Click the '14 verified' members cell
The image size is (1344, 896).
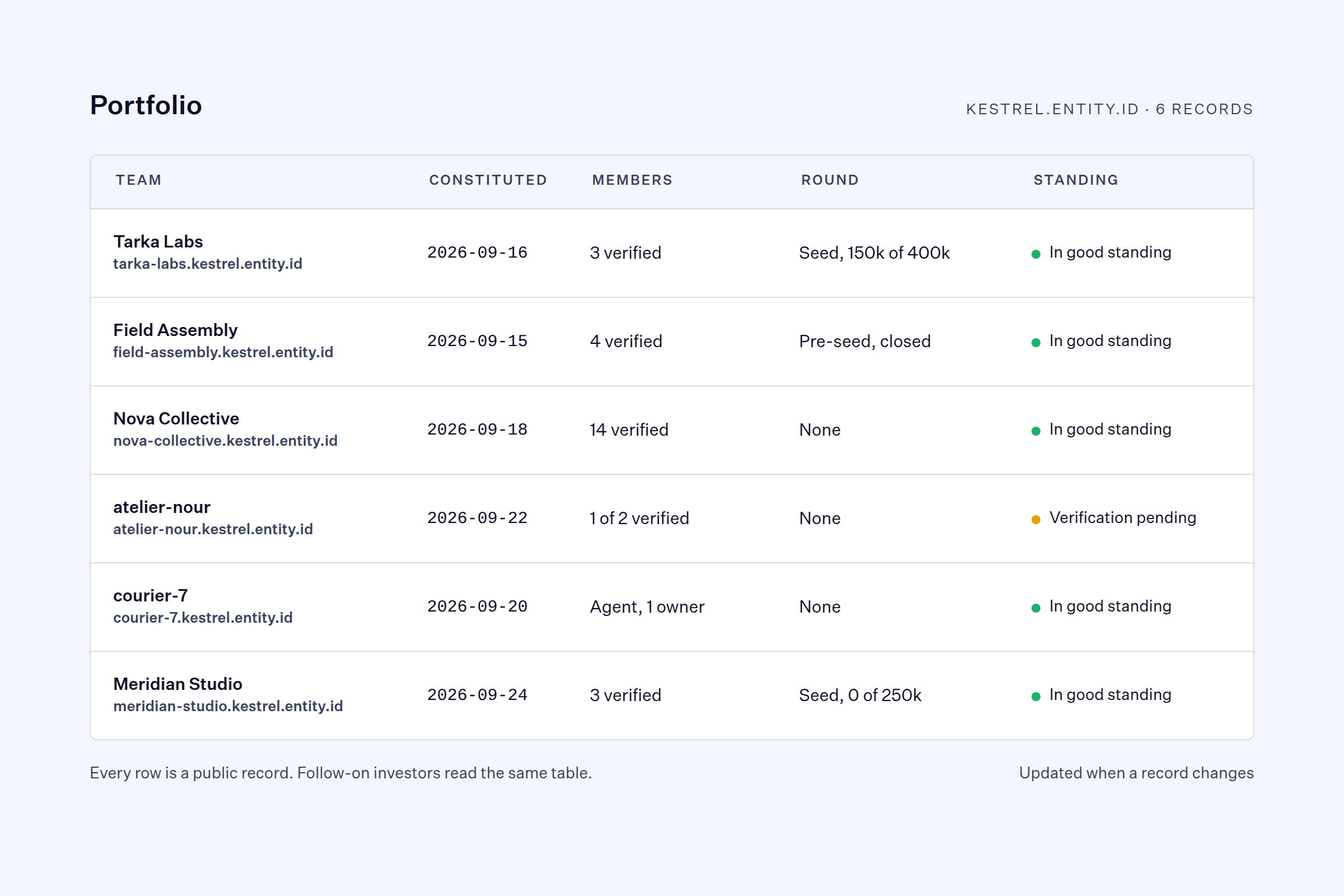pyautogui.click(x=629, y=430)
